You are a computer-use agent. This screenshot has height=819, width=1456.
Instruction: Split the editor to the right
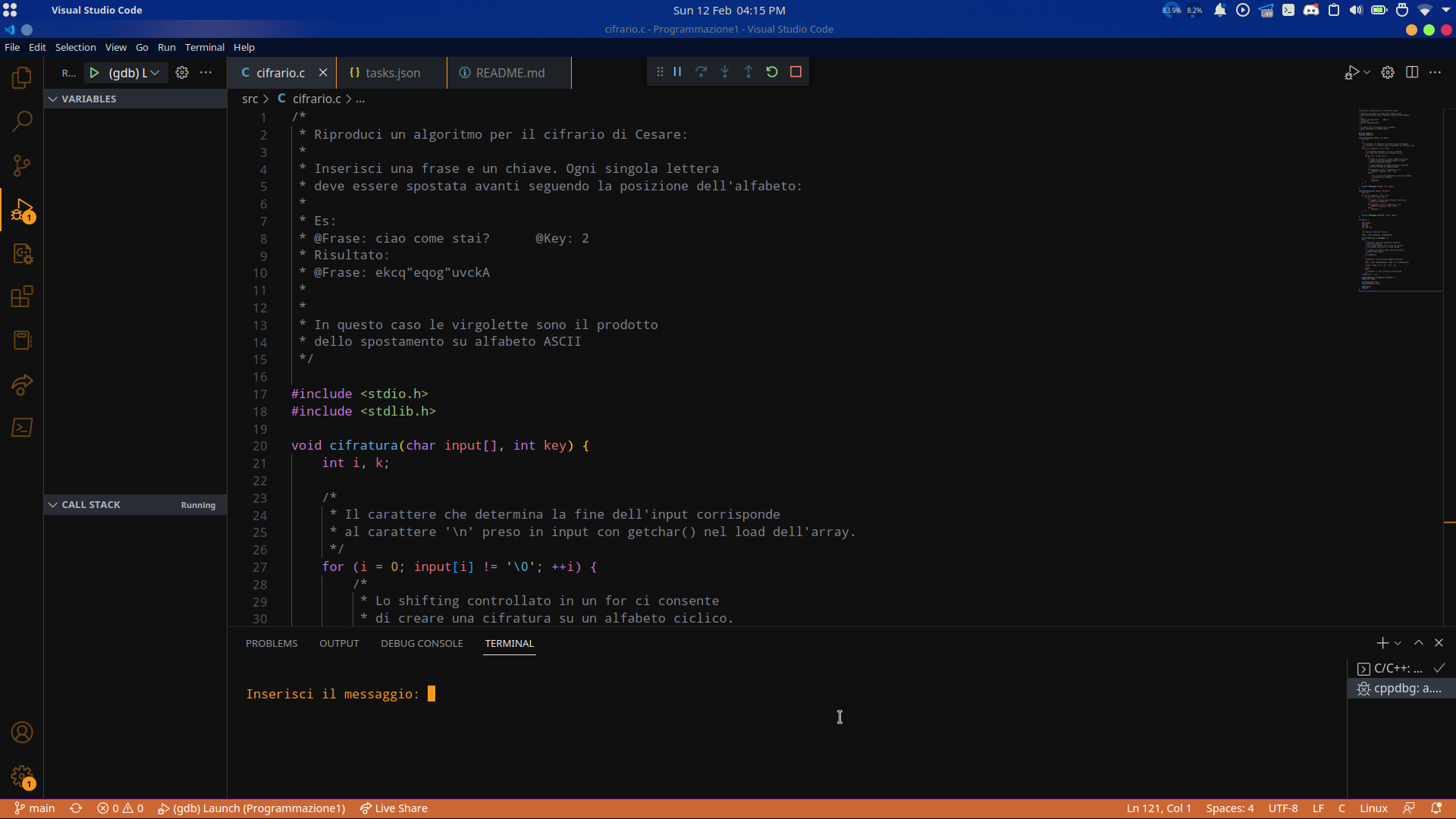(x=1412, y=73)
